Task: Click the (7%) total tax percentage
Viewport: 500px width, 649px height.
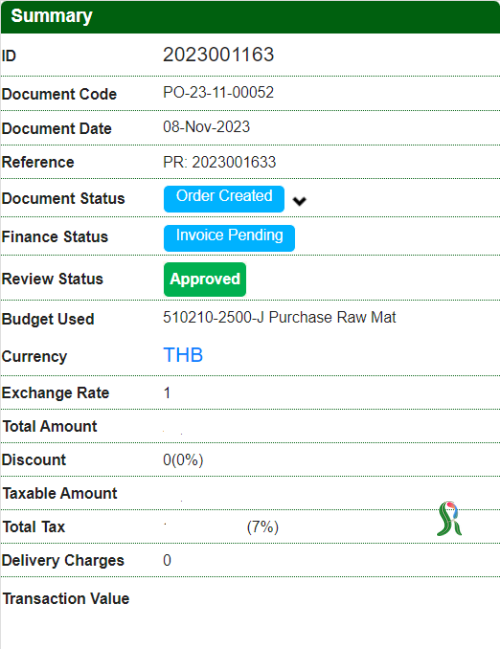Action: tap(263, 527)
